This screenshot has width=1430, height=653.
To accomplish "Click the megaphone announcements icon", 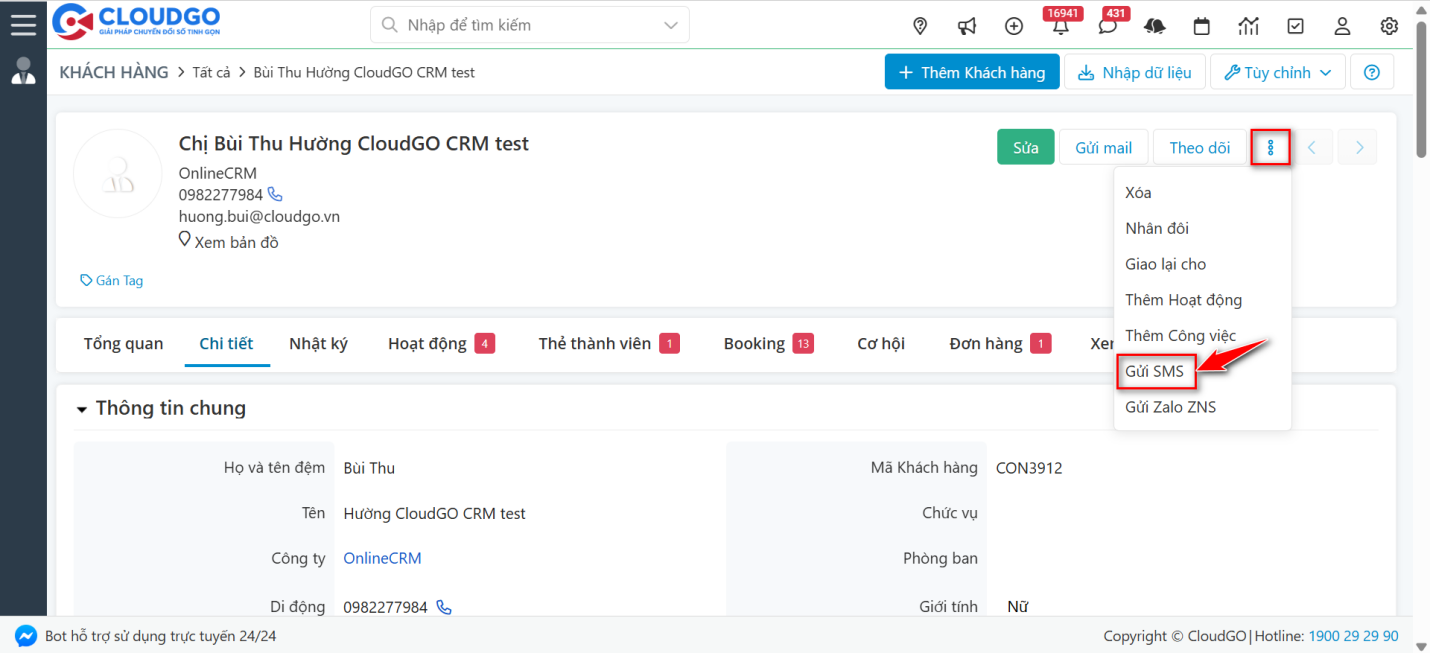I will tap(967, 26).
